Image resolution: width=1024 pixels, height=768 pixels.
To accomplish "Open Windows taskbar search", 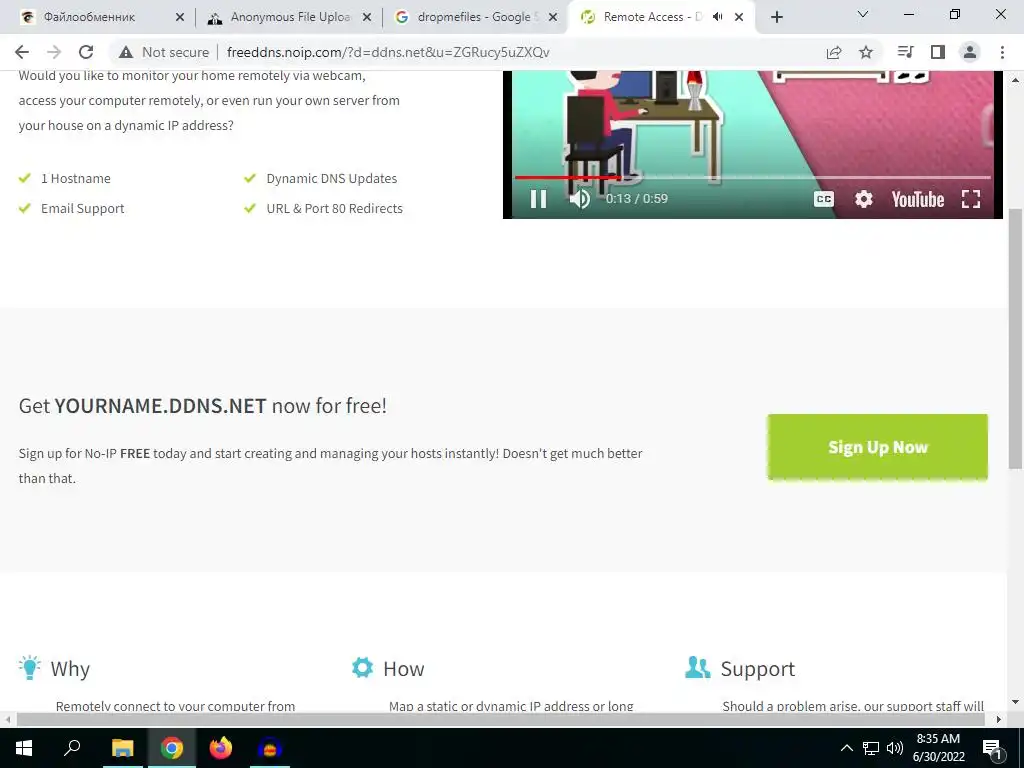I will 72,748.
